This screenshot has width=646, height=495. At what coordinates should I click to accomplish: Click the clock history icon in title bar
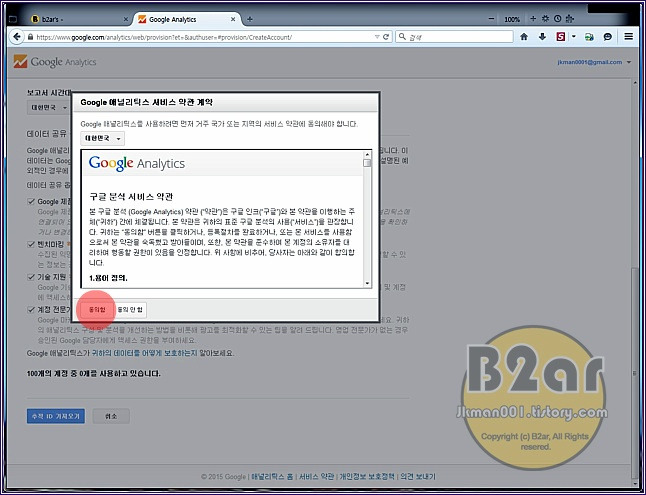(557, 19)
